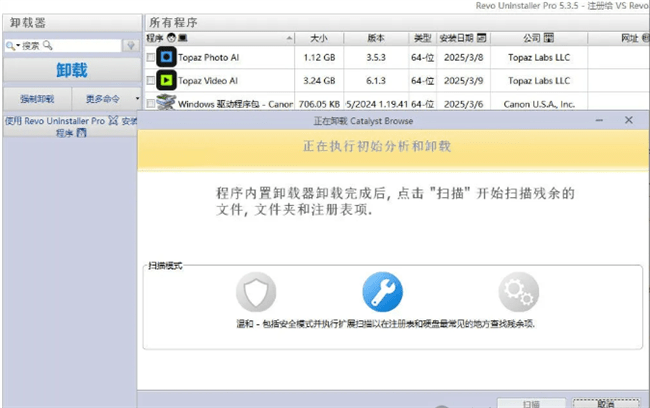Click the uninstaller search input field

point(62,45)
